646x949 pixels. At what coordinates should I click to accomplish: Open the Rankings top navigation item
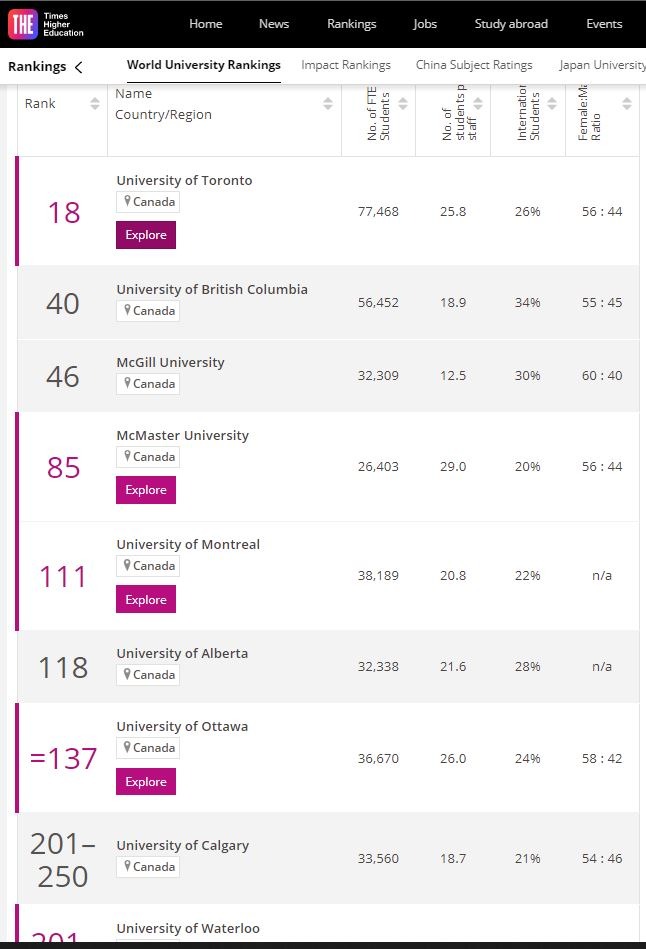pos(351,24)
